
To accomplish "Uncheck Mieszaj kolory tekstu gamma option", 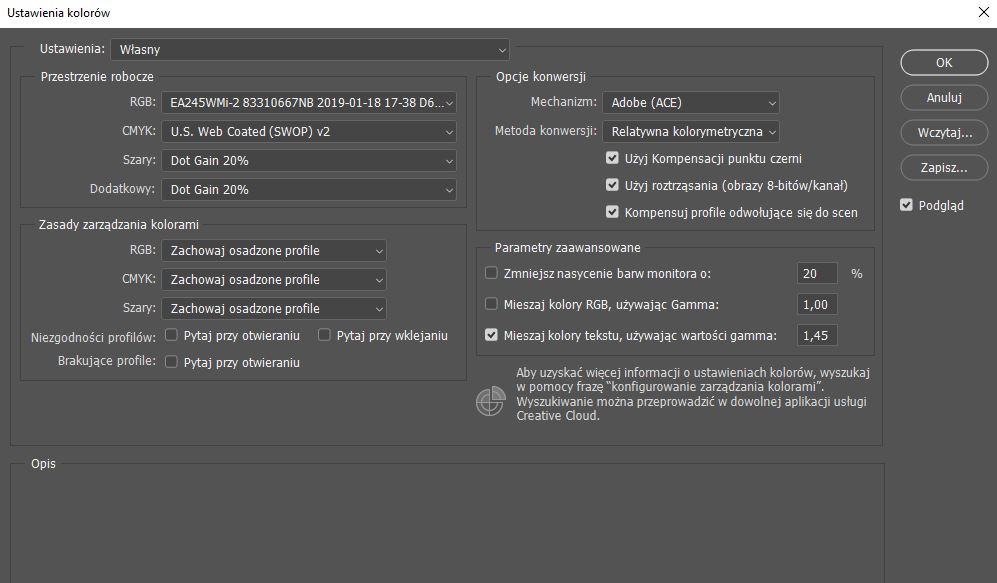I will pyautogui.click(x=491, y=335).
